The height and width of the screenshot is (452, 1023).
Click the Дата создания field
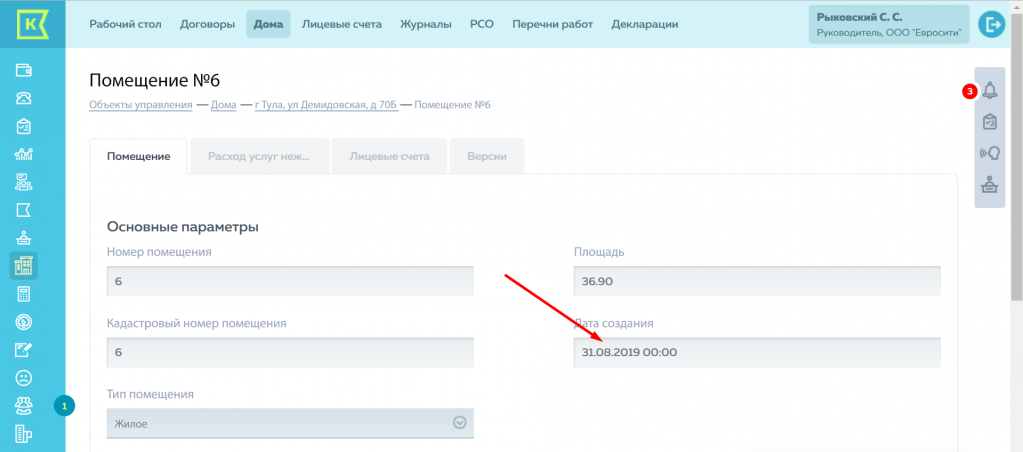[x=757, y=352]
